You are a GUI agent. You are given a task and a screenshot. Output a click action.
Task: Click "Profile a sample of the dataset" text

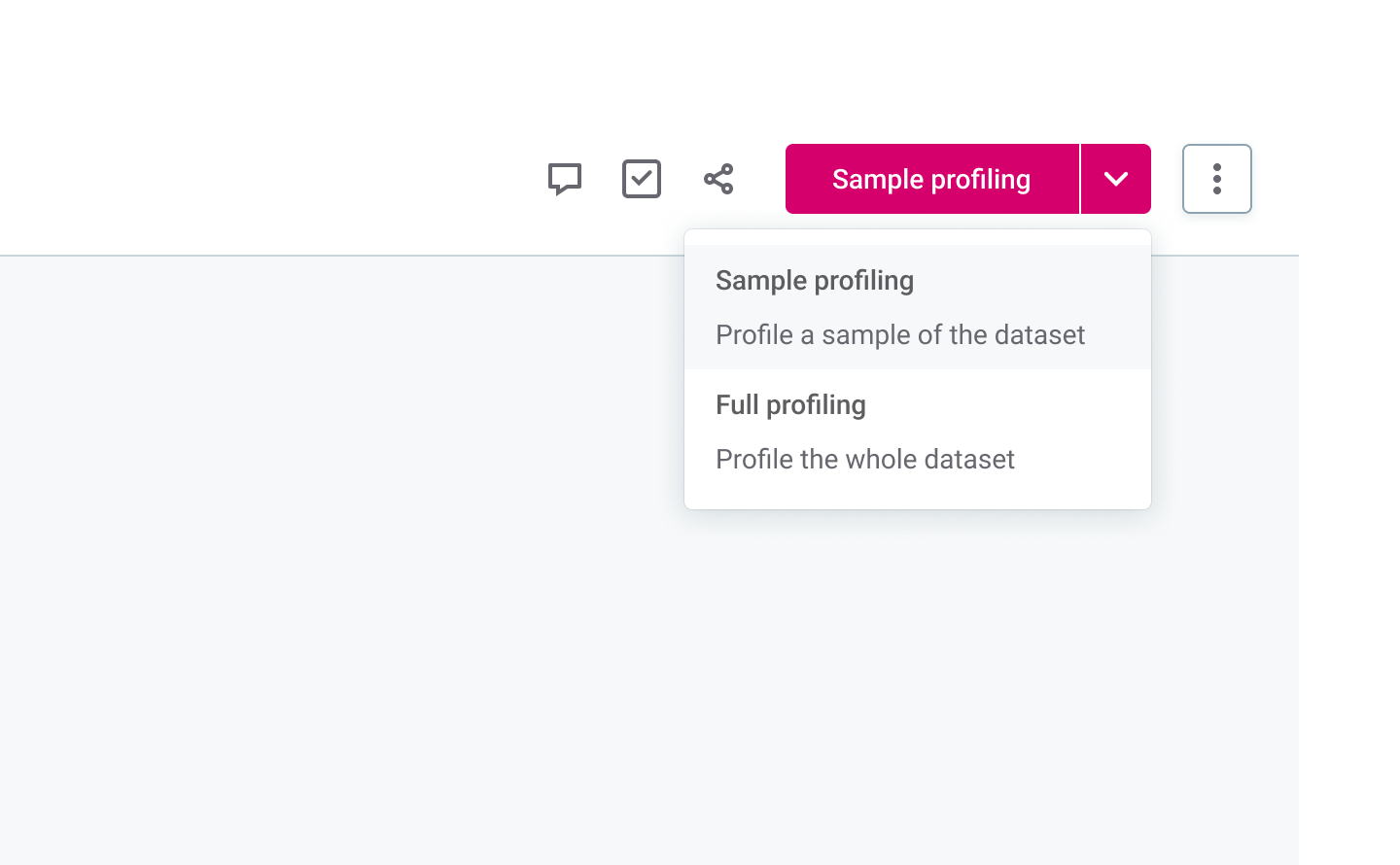(900, 335)
